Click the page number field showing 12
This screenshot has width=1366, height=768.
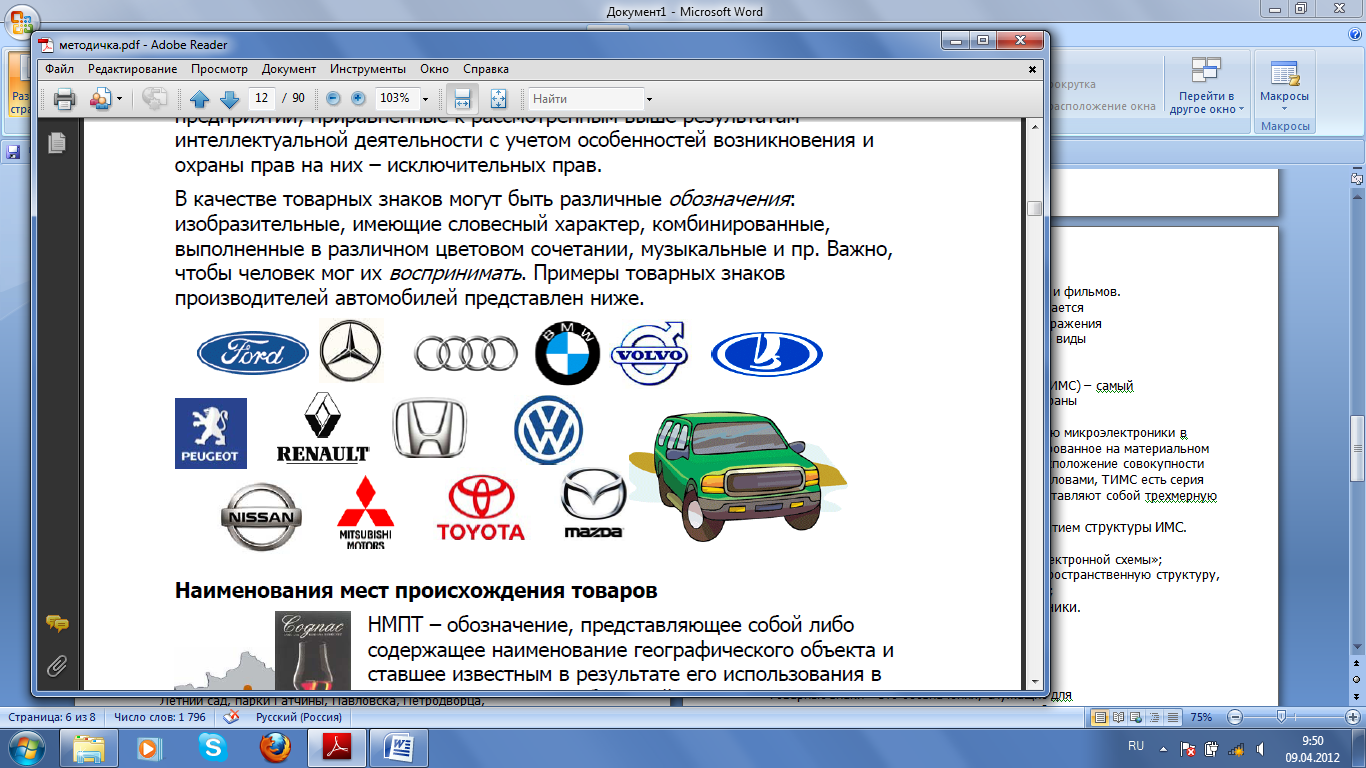[262, 98]
